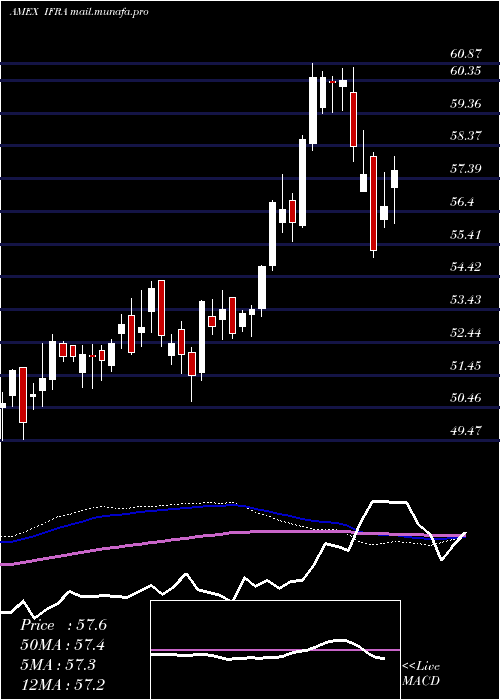Image resolution: width=500 pixels, height=700 pixels.
Task: Click the 52.44 price axis label
Action: pyautogui.click(x=466, y=333)
